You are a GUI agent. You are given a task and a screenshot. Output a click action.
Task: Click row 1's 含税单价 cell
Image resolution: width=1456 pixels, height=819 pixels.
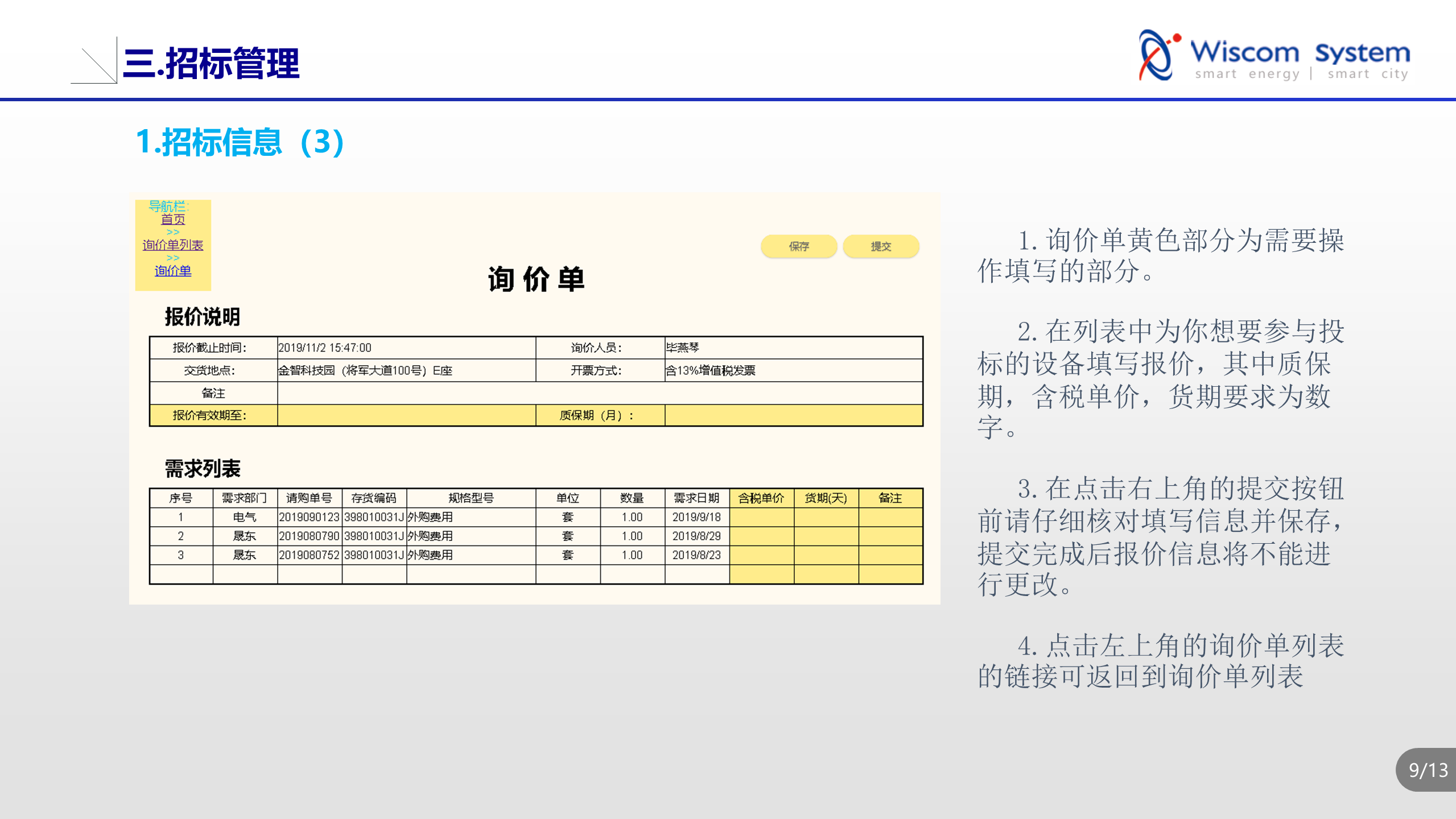[x=761, y=517]
